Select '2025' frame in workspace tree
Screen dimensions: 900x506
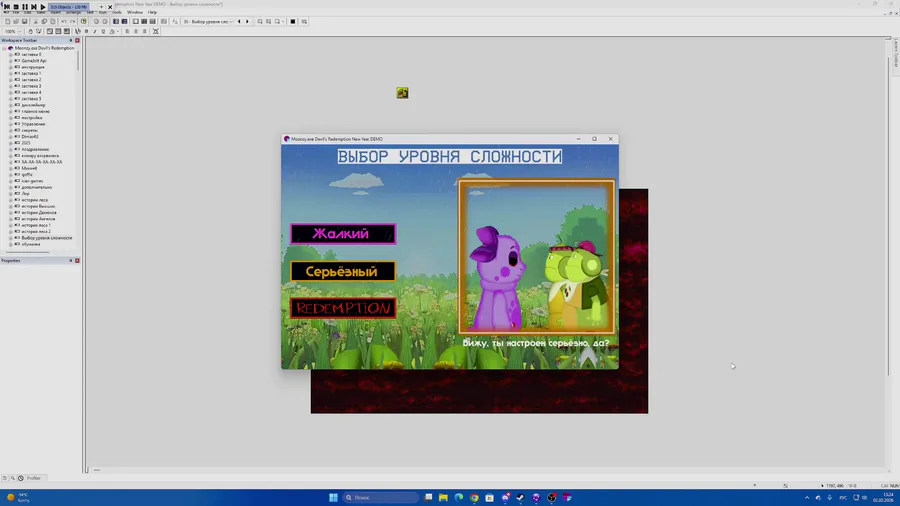point(26,143)
